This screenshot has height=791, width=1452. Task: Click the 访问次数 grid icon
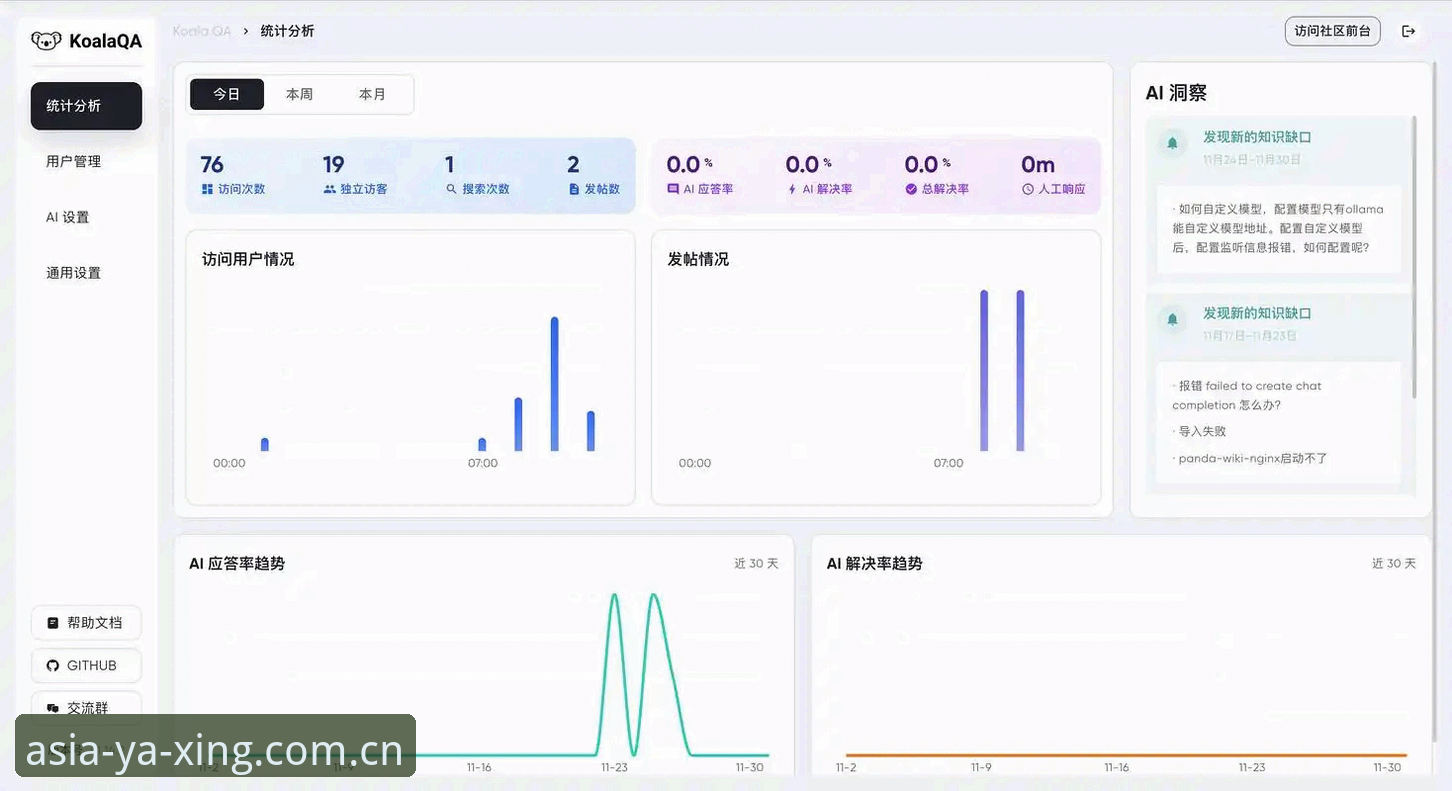207,189
